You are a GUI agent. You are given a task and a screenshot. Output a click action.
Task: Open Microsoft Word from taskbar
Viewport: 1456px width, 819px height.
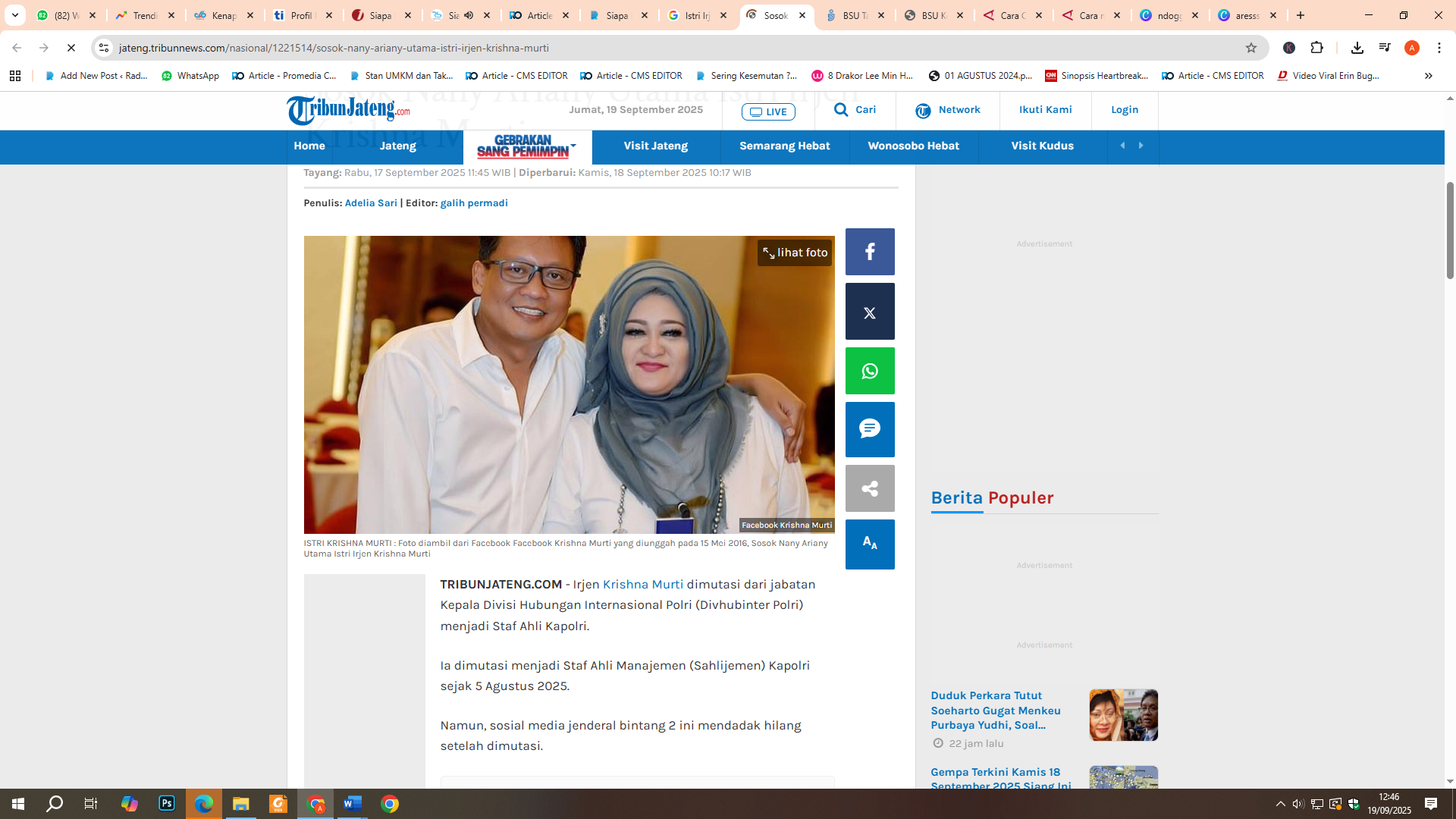tap(353, 804)
